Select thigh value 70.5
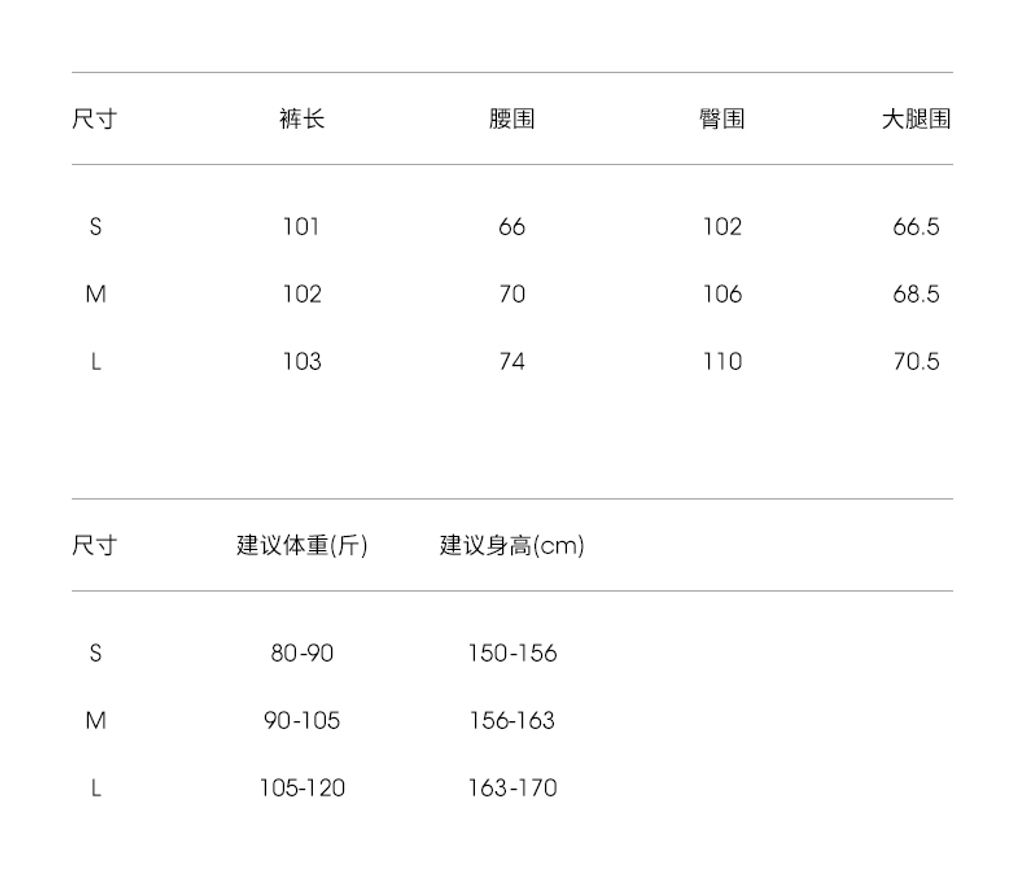This screenshot has height=879, width=1024. [x=916, y=362]
